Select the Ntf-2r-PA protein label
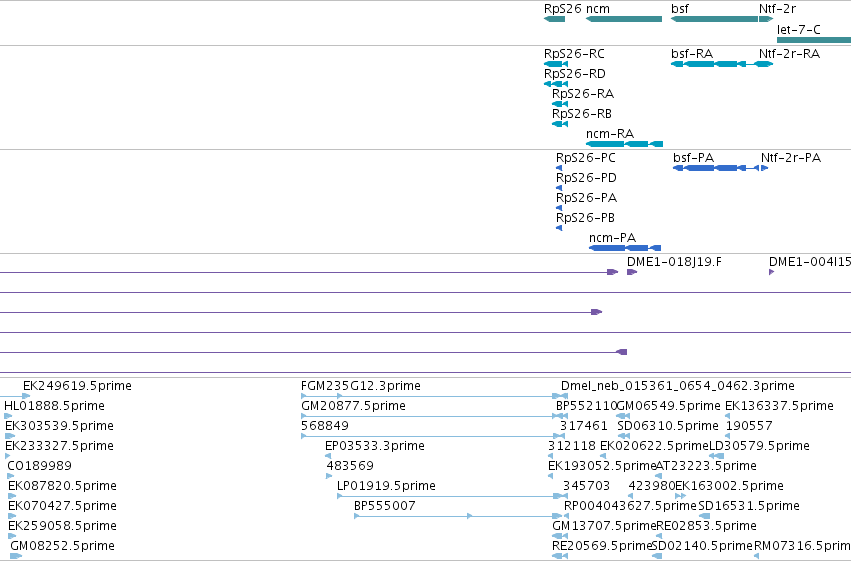 (x=791, y=158)
